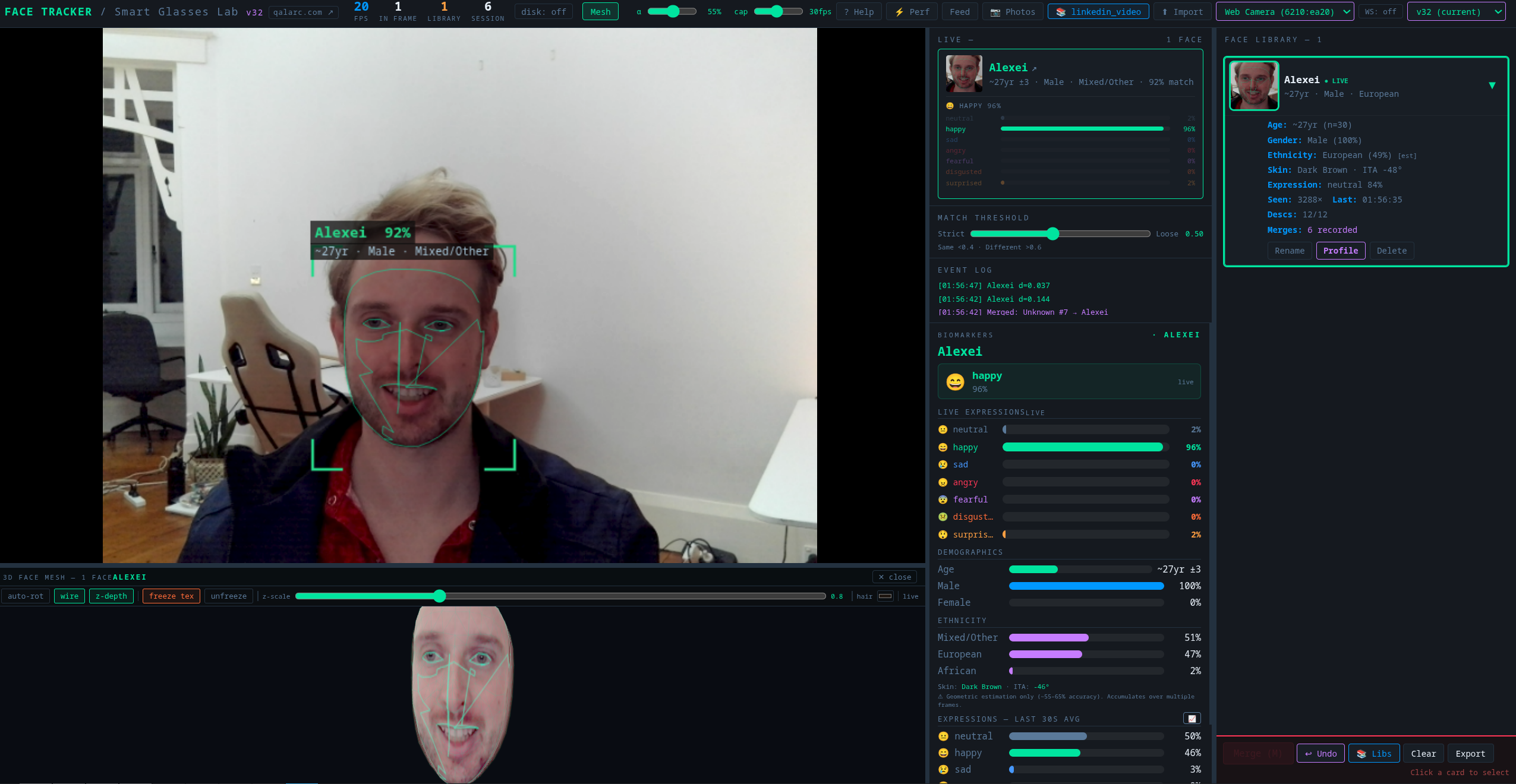Image resolution: width=1516 pixels, height=784 pixels.
Task: Toggle the Mesh overlay button
Action: tap(600, 12)
